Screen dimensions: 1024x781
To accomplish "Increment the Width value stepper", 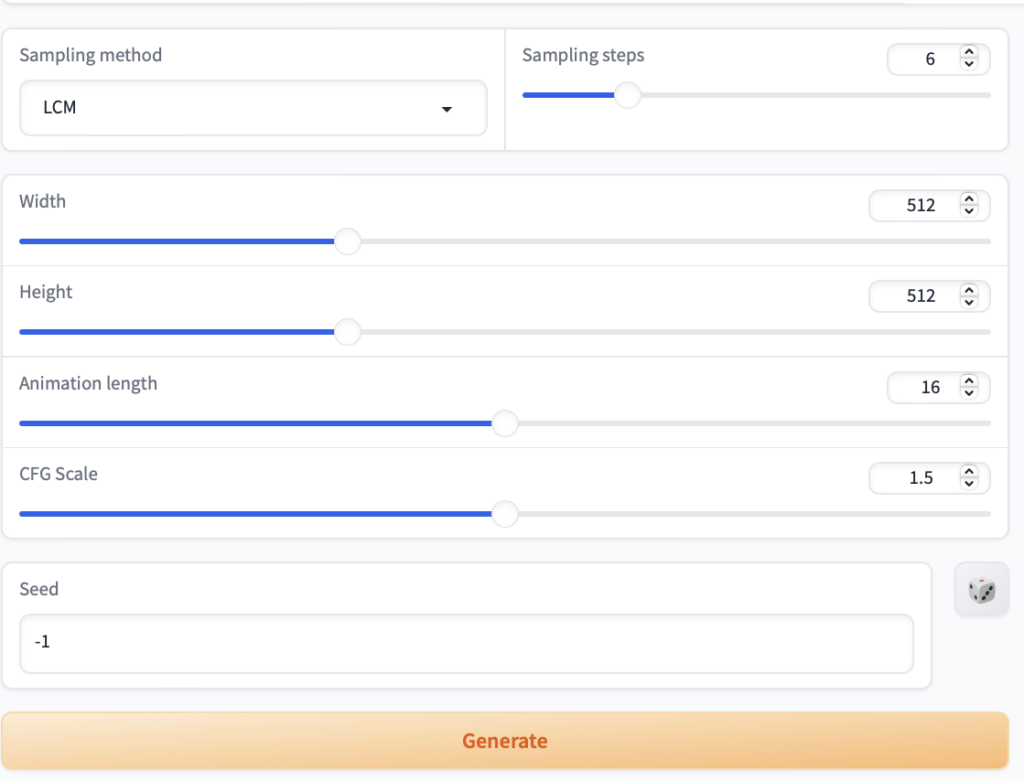I will (968, 200).
